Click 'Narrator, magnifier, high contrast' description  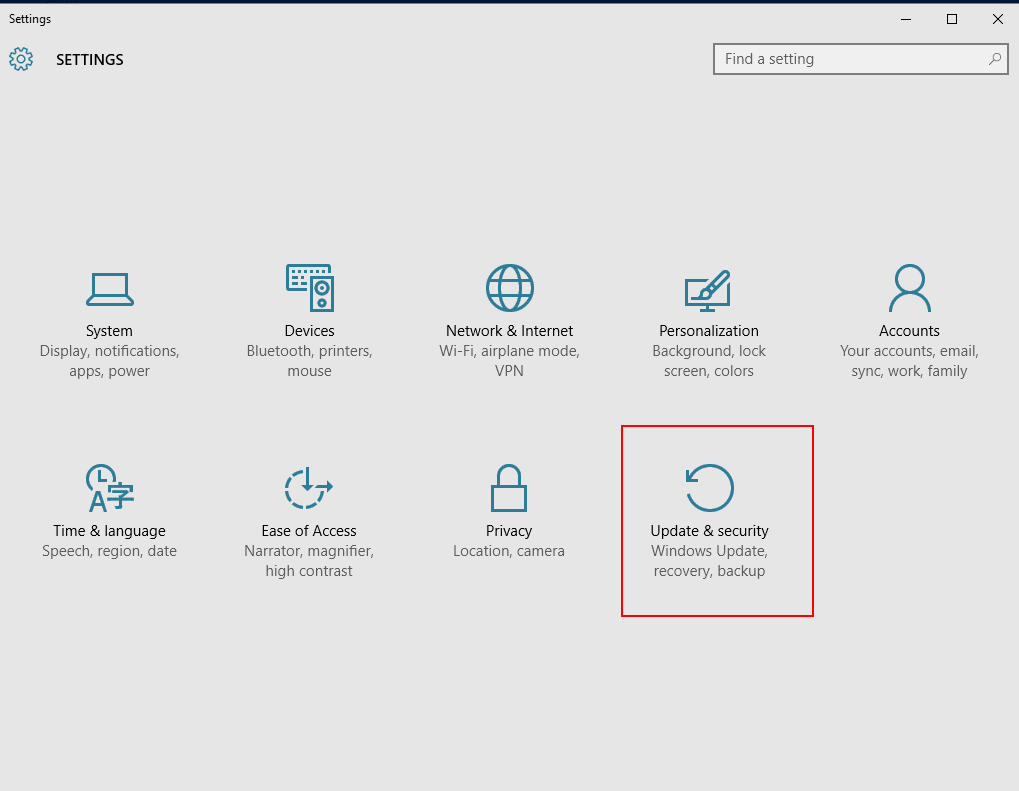309,561
